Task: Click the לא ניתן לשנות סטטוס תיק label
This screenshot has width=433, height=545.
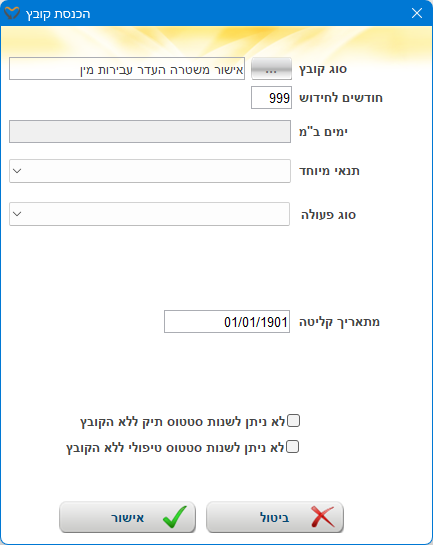Action: tap(183, 422)
